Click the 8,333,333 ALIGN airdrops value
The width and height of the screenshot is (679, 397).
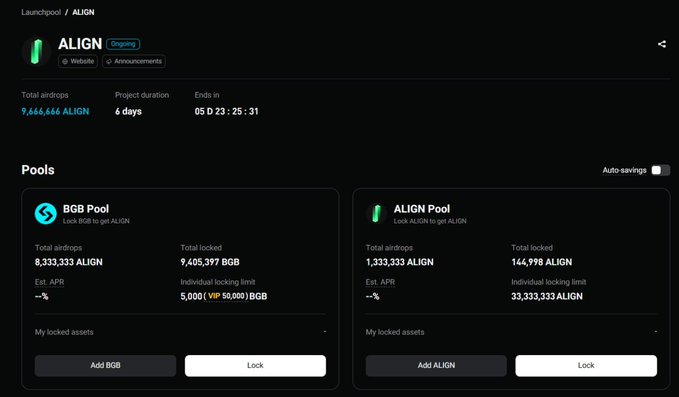(x=69, y=262)
